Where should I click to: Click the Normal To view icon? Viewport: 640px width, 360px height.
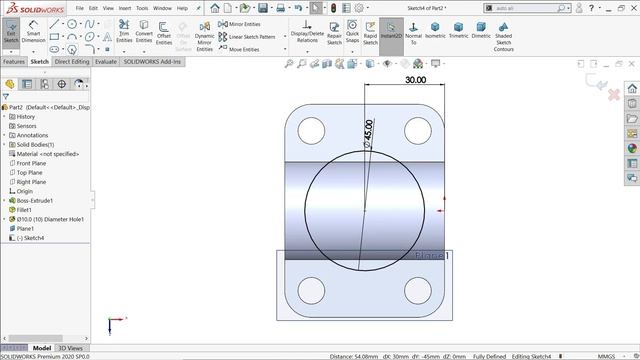pos(413,33)
